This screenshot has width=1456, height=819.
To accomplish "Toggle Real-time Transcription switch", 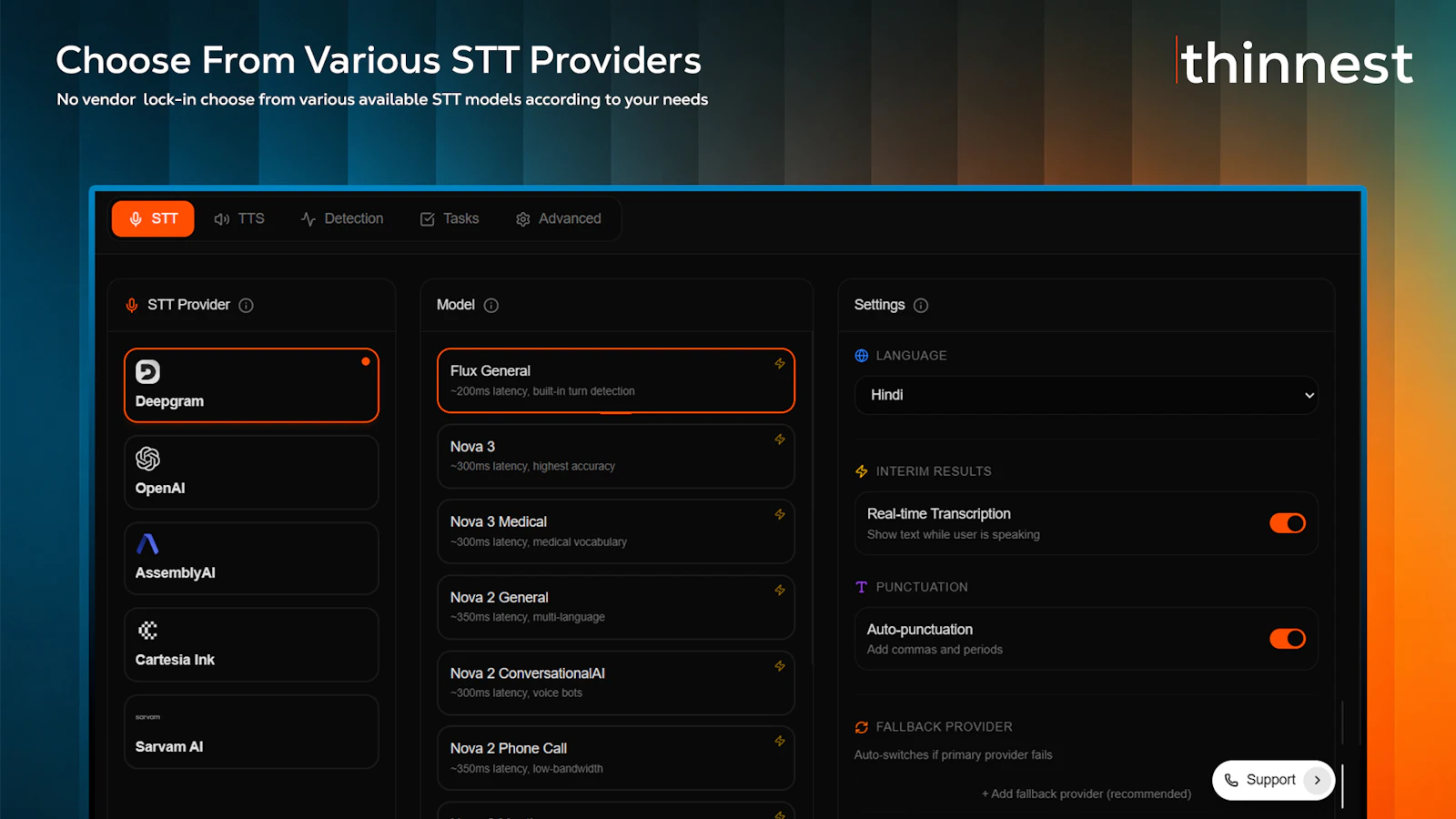I will [1288, 523].
